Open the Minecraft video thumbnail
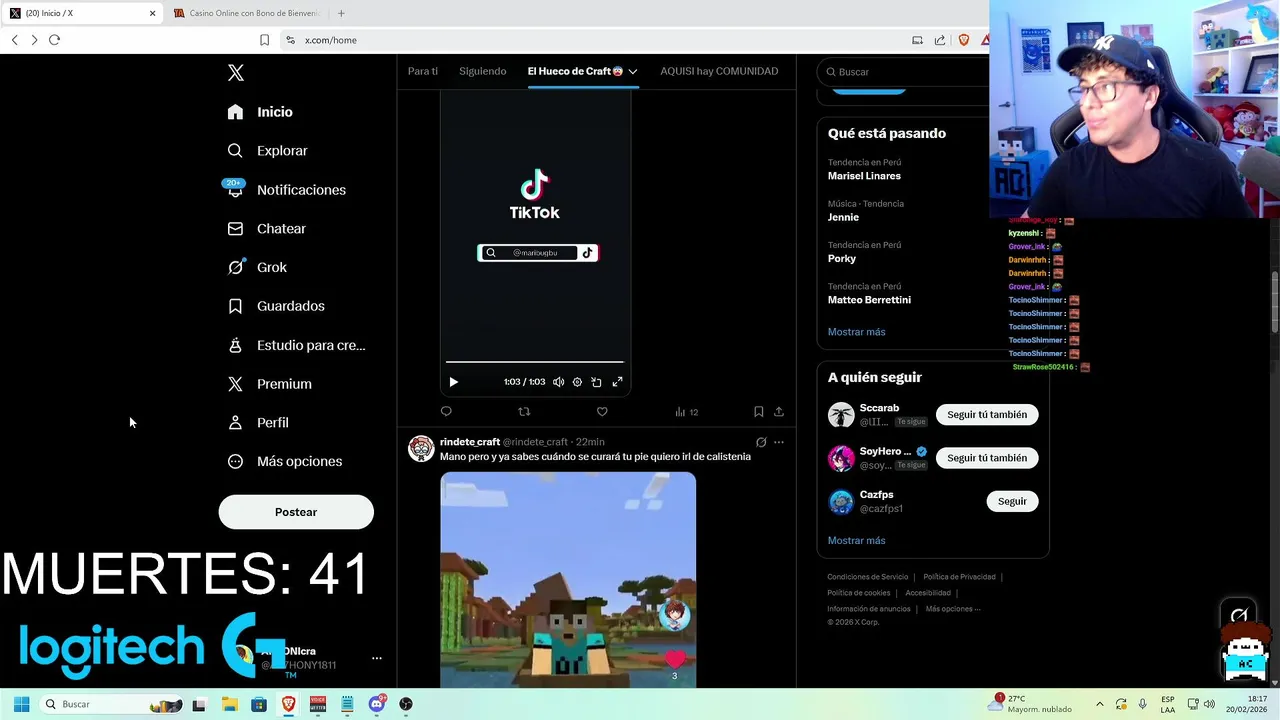 click(x=568, y=580)
